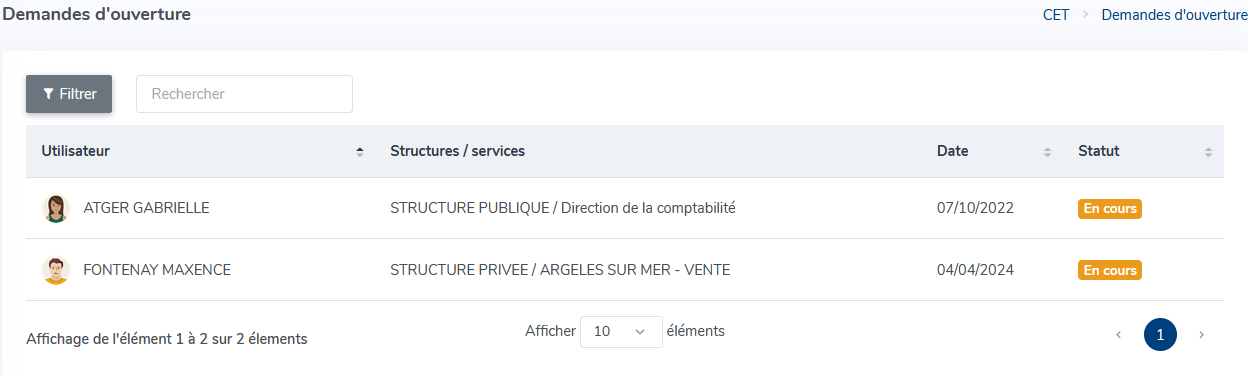The height and width of the screenshot is (375, 1248).
Task: Open the FONTENAY MAXENCE row
Action: (x=625, y=270)
